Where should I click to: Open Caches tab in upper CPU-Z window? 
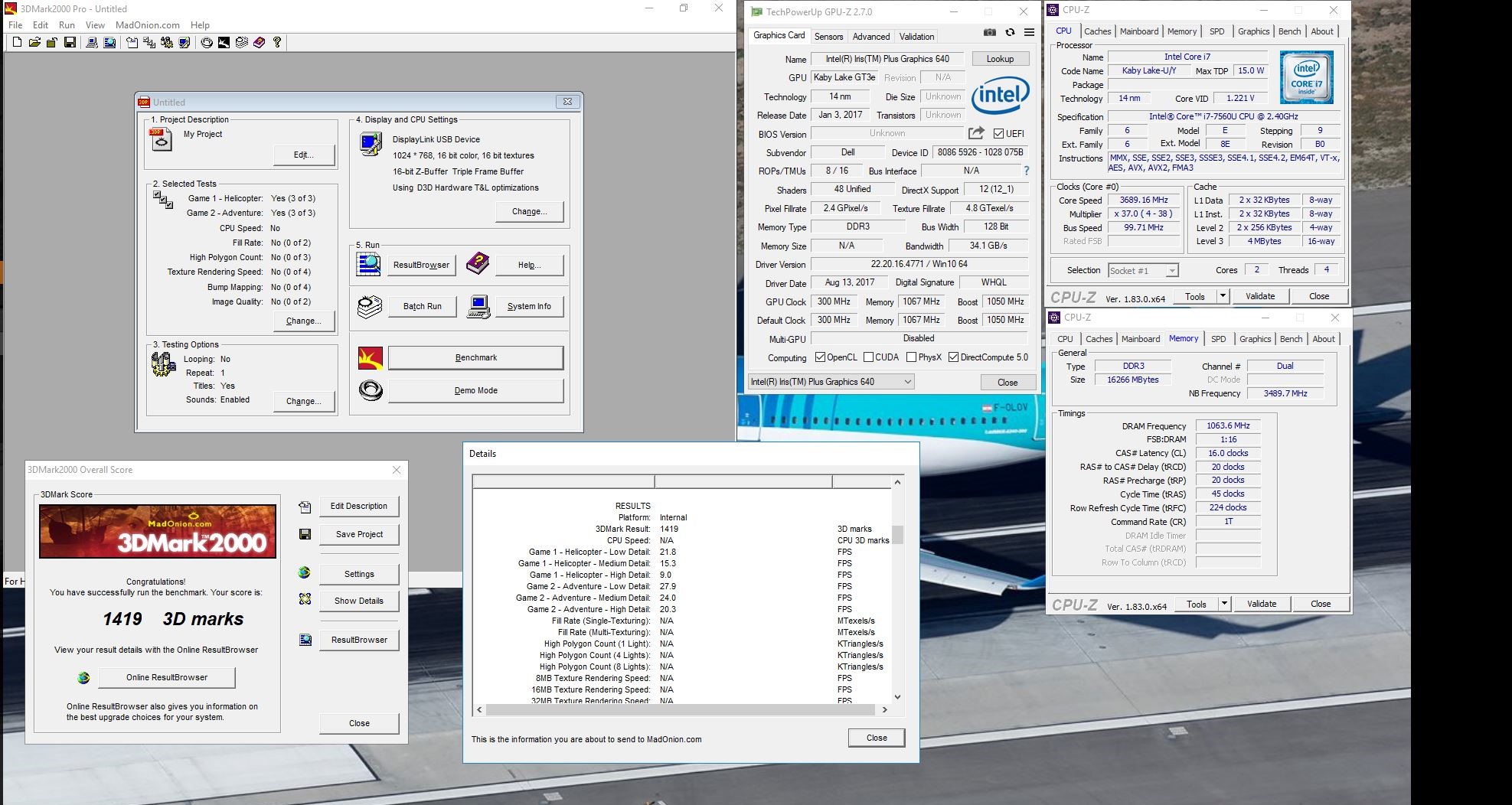pos(1097,31)
